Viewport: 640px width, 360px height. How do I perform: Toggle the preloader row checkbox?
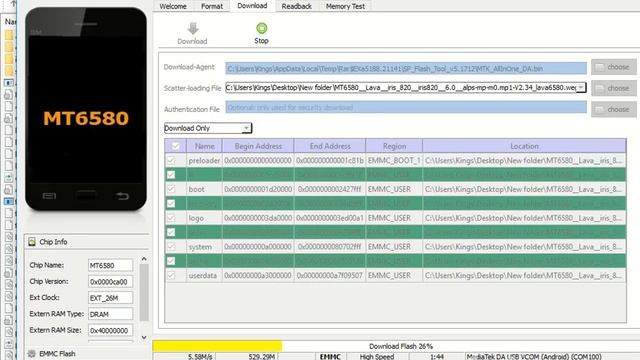[x=171, y=160]
